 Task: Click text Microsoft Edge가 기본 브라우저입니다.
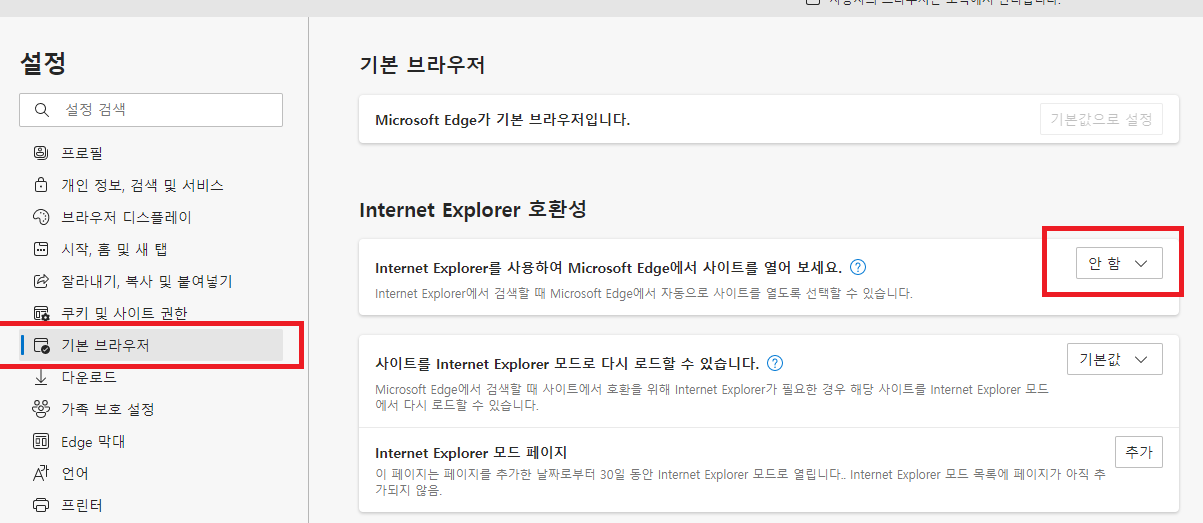tap(502, 120)
